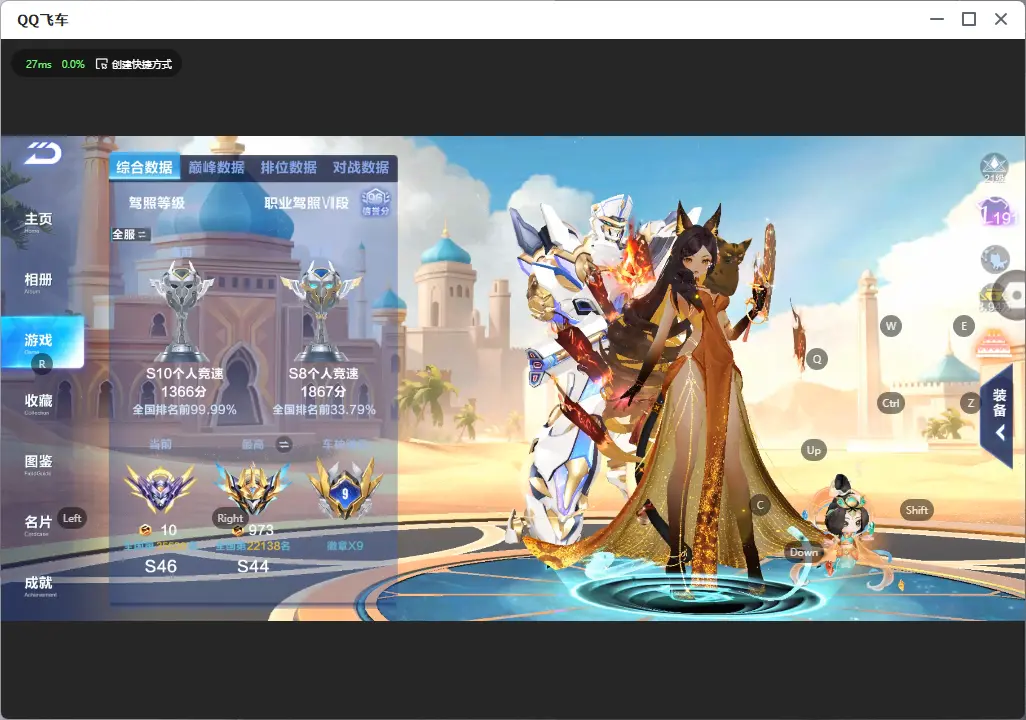Open the 收藏 collection section
This screenshot has width=1026, height=720.
(x=38, y=403)
